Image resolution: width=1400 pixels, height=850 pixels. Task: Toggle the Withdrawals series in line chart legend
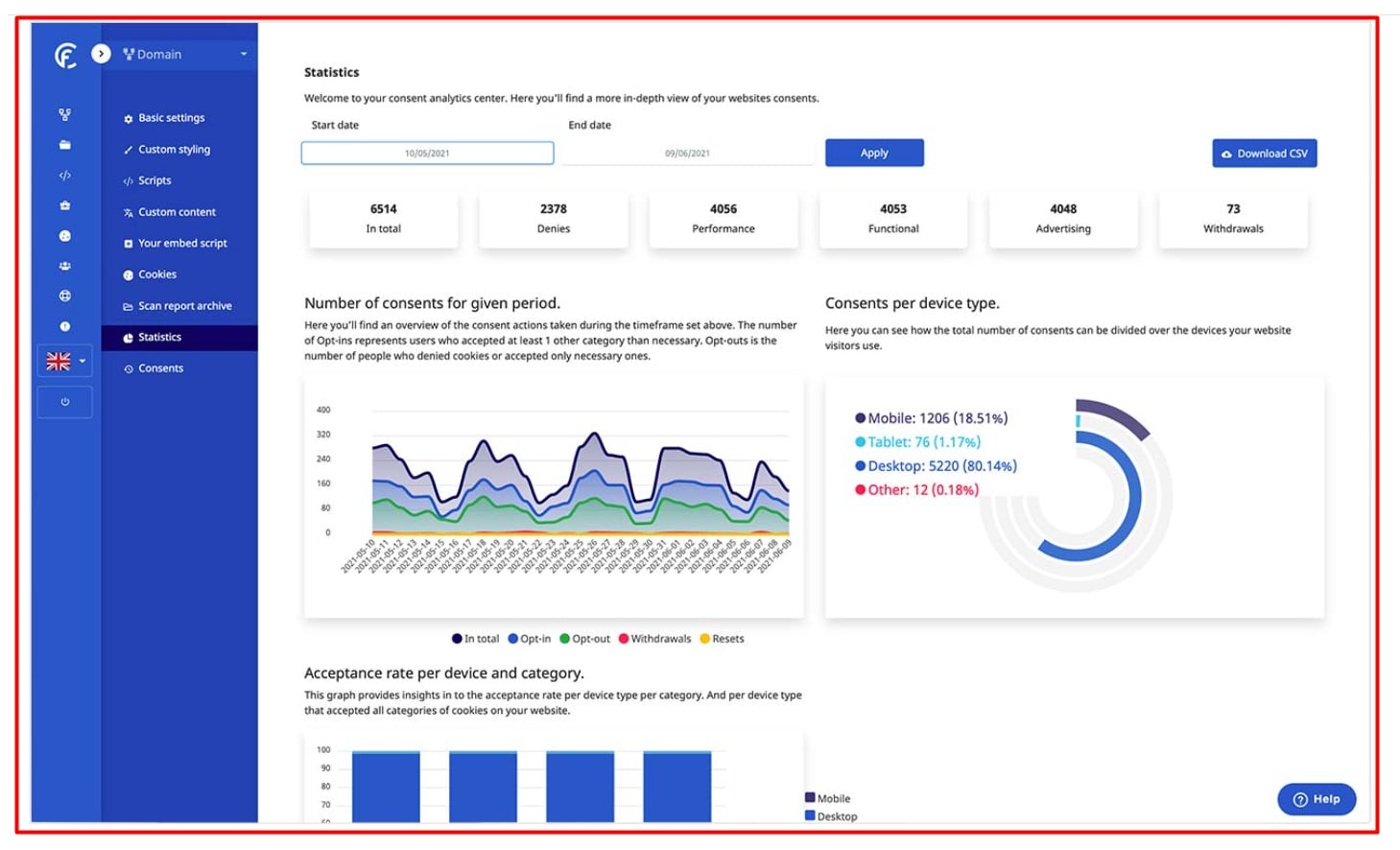[655, 639]
